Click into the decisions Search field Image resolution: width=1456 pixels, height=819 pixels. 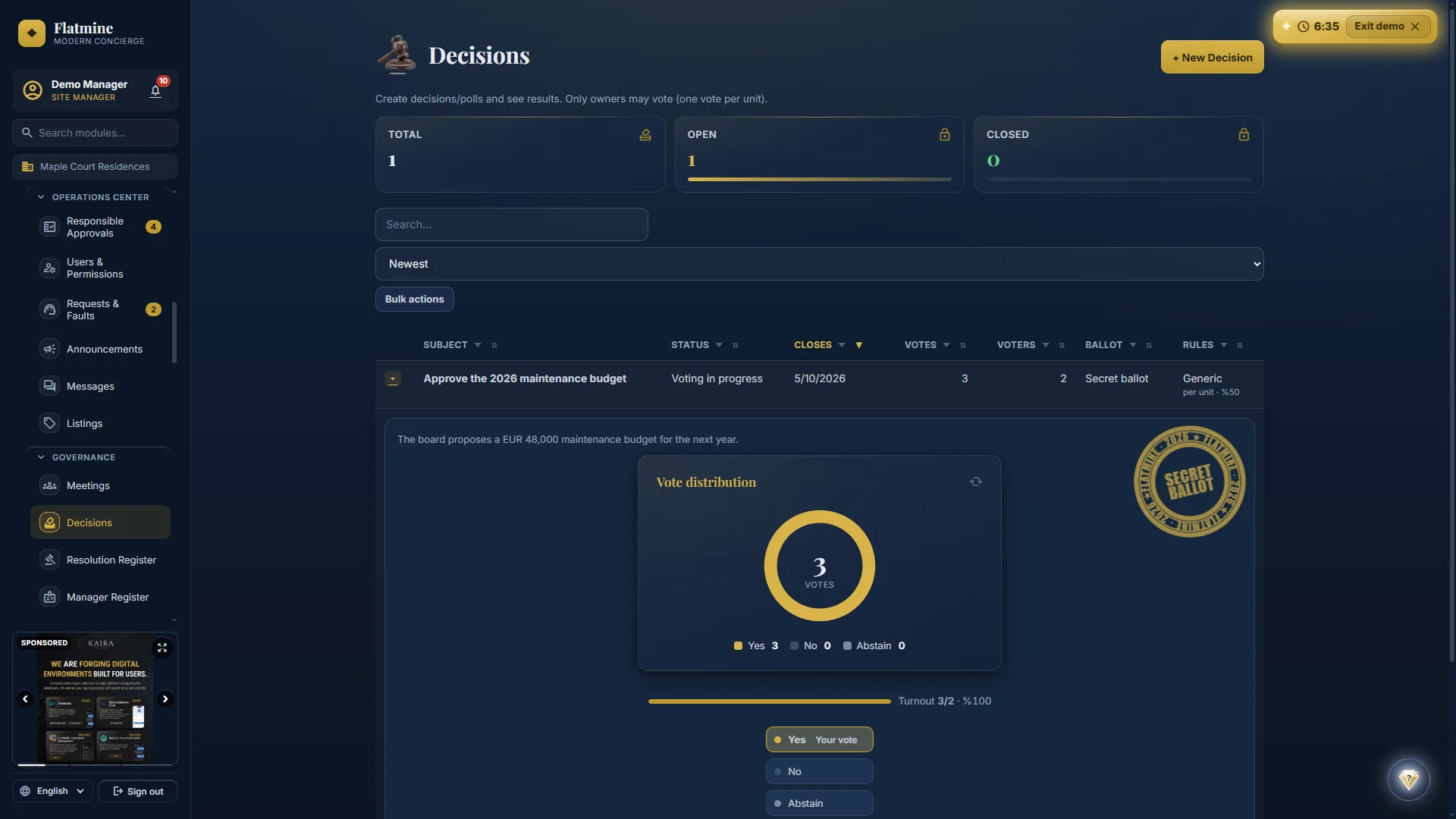[x=512, y=224]
